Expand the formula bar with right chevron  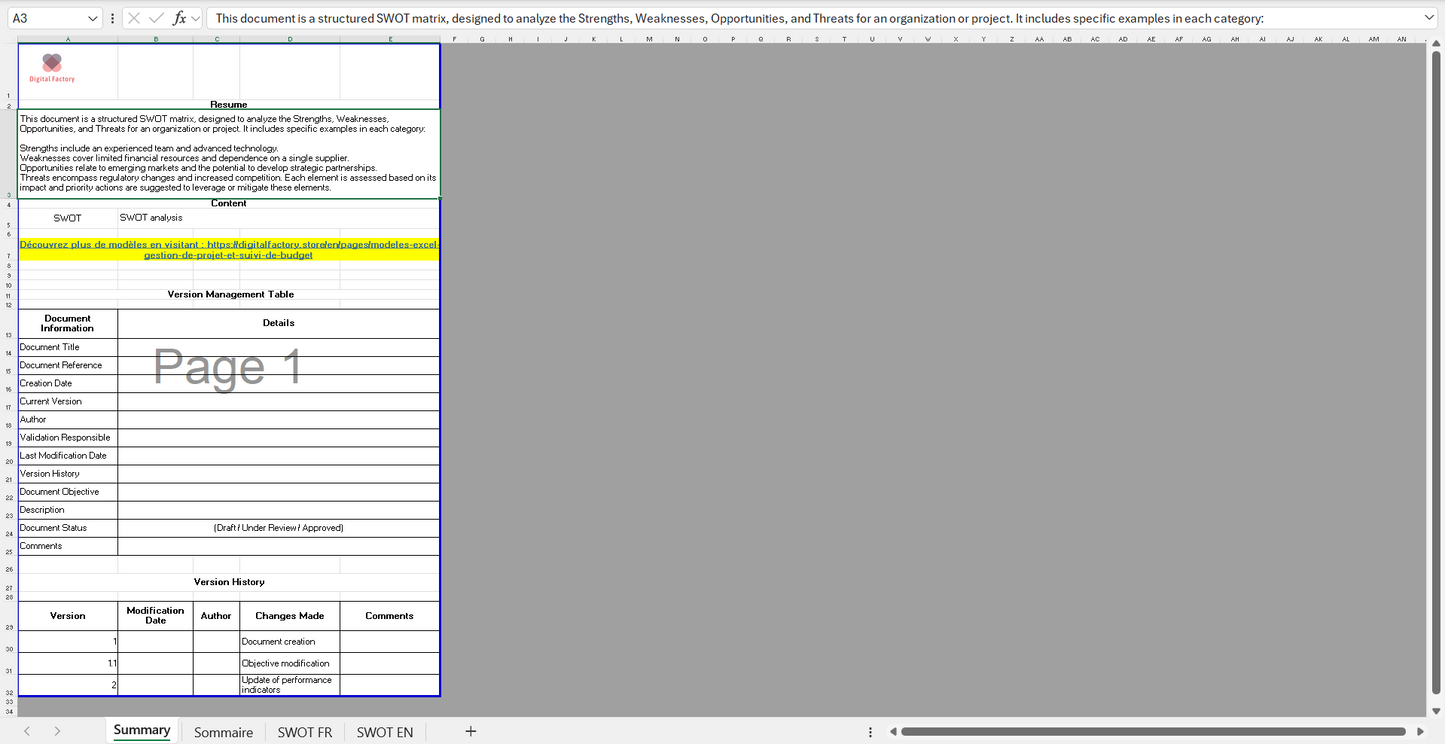pos(1429,18)
